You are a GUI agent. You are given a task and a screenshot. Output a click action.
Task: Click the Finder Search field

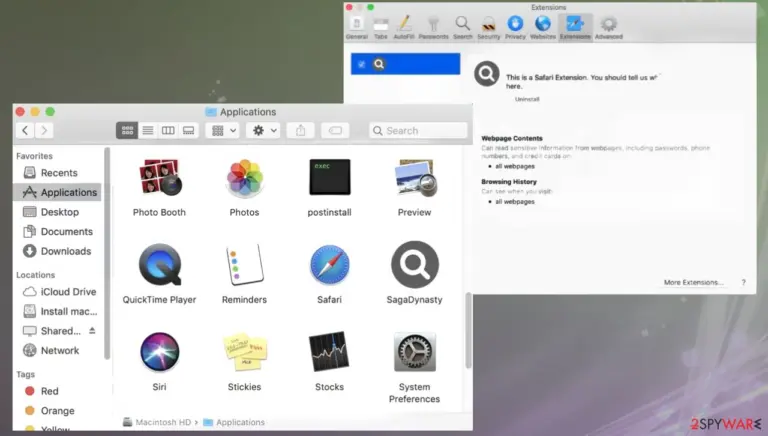coord(418,130)
